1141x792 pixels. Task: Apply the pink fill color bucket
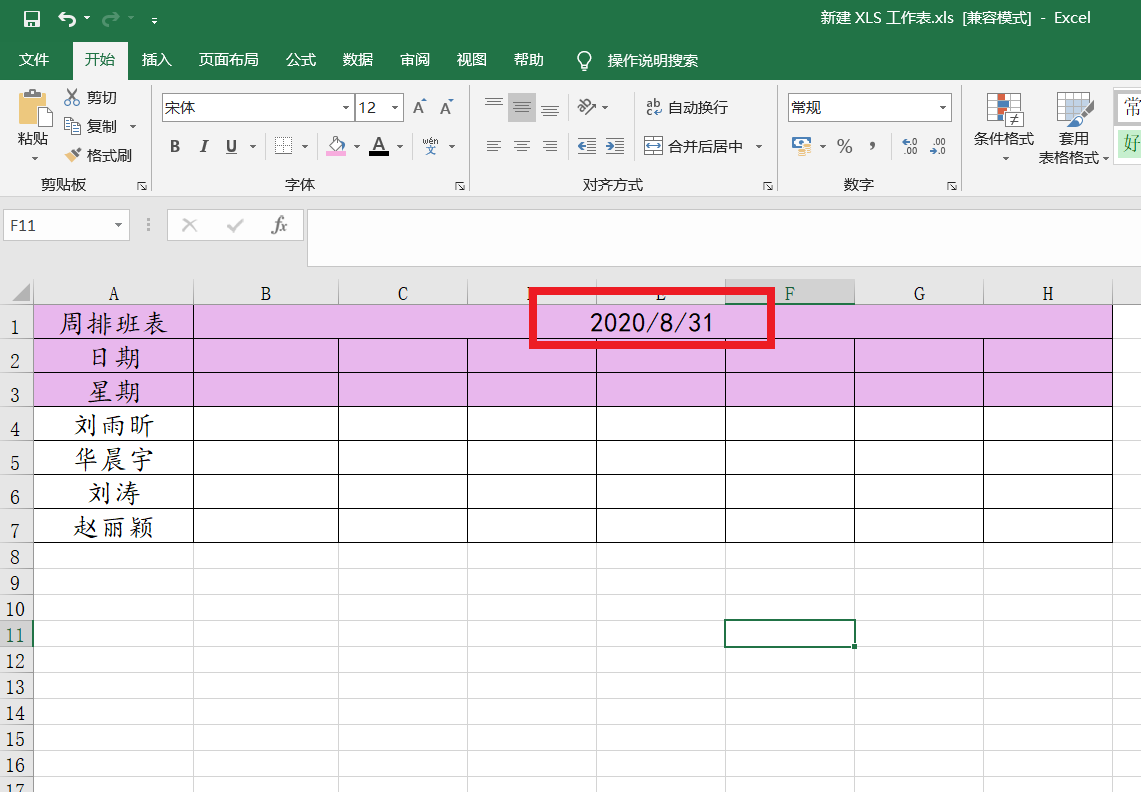point(336,146)
